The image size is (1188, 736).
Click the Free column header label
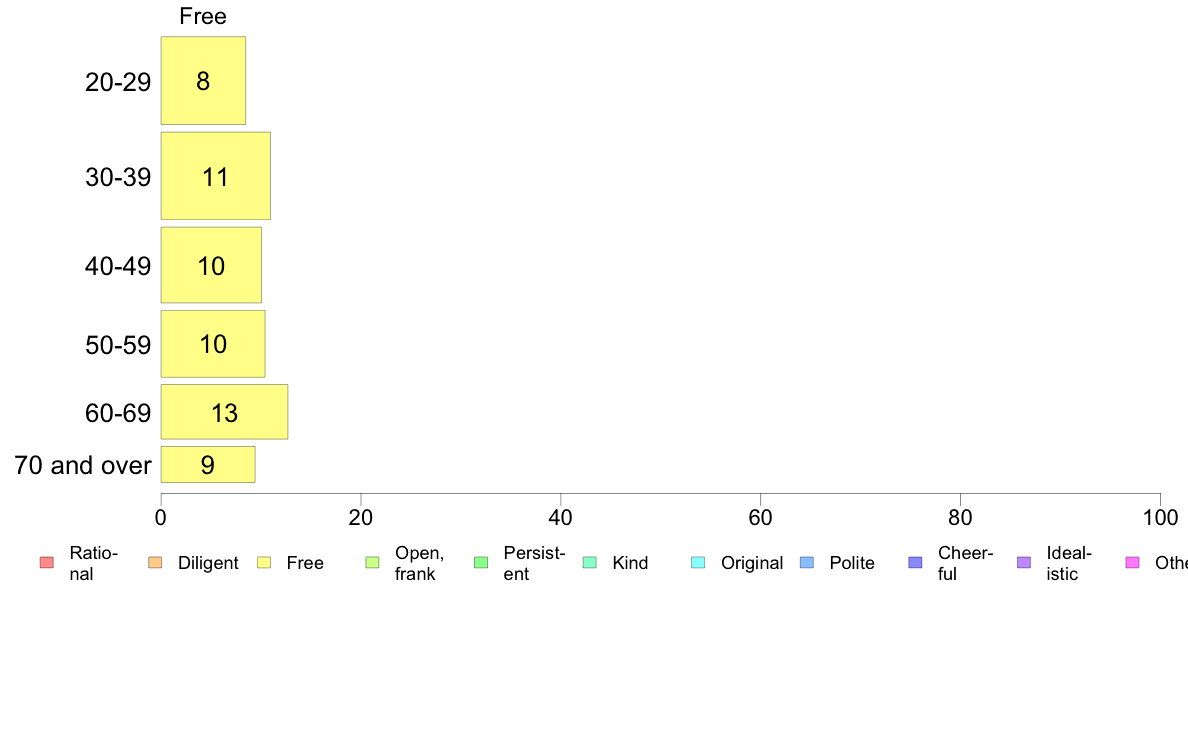click(x=203, y=16)
